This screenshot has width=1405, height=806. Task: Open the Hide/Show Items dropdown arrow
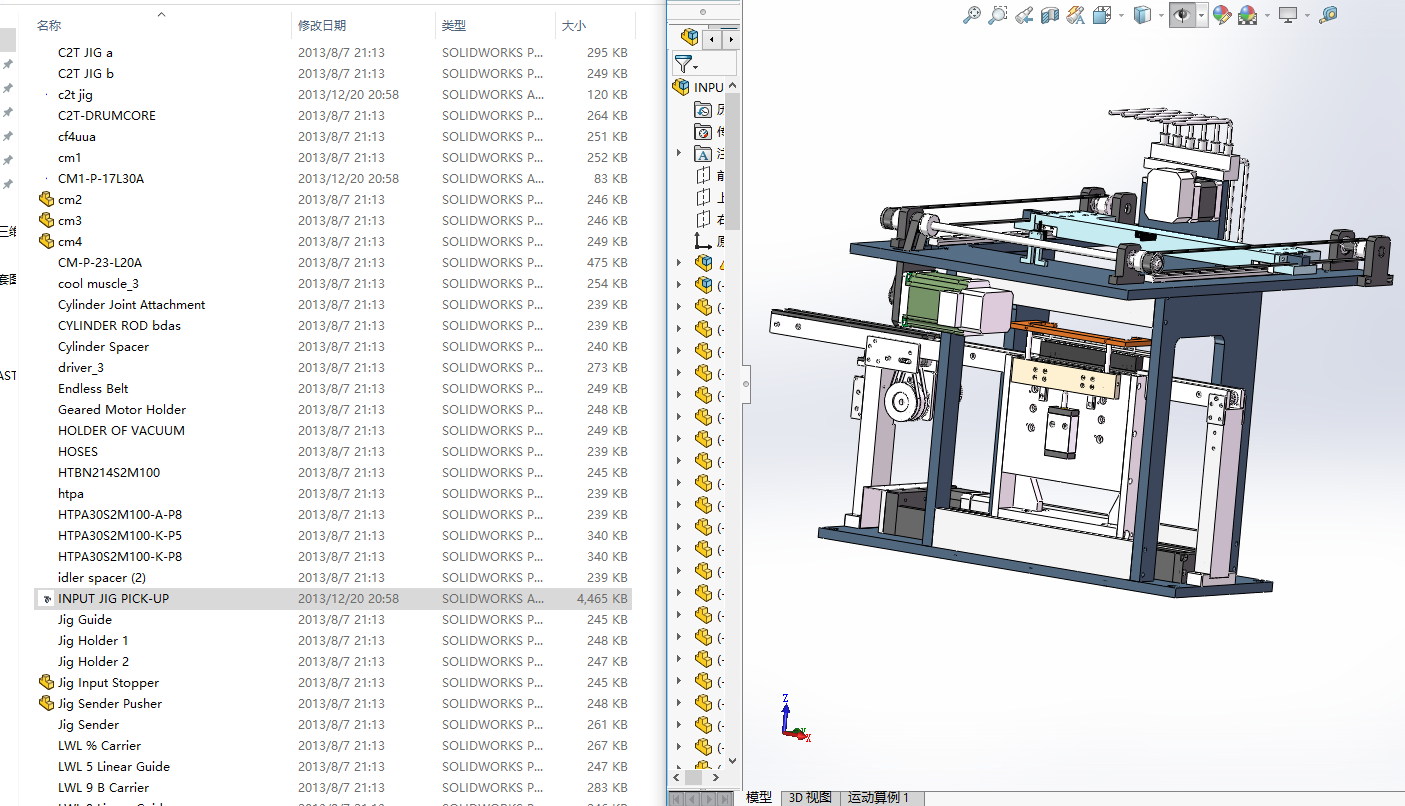tap(1201, 15)
